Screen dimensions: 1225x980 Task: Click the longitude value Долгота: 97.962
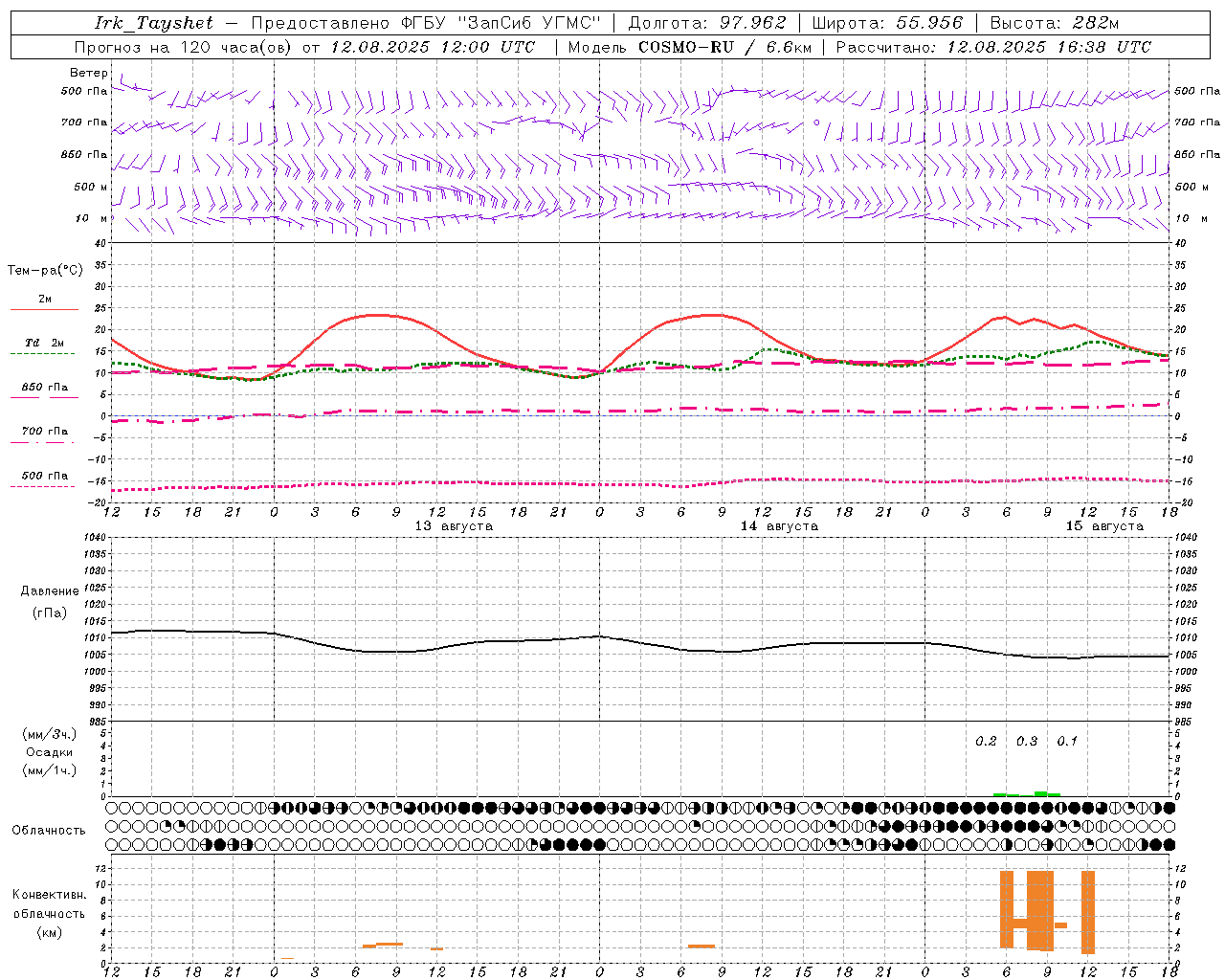(707, 23)
